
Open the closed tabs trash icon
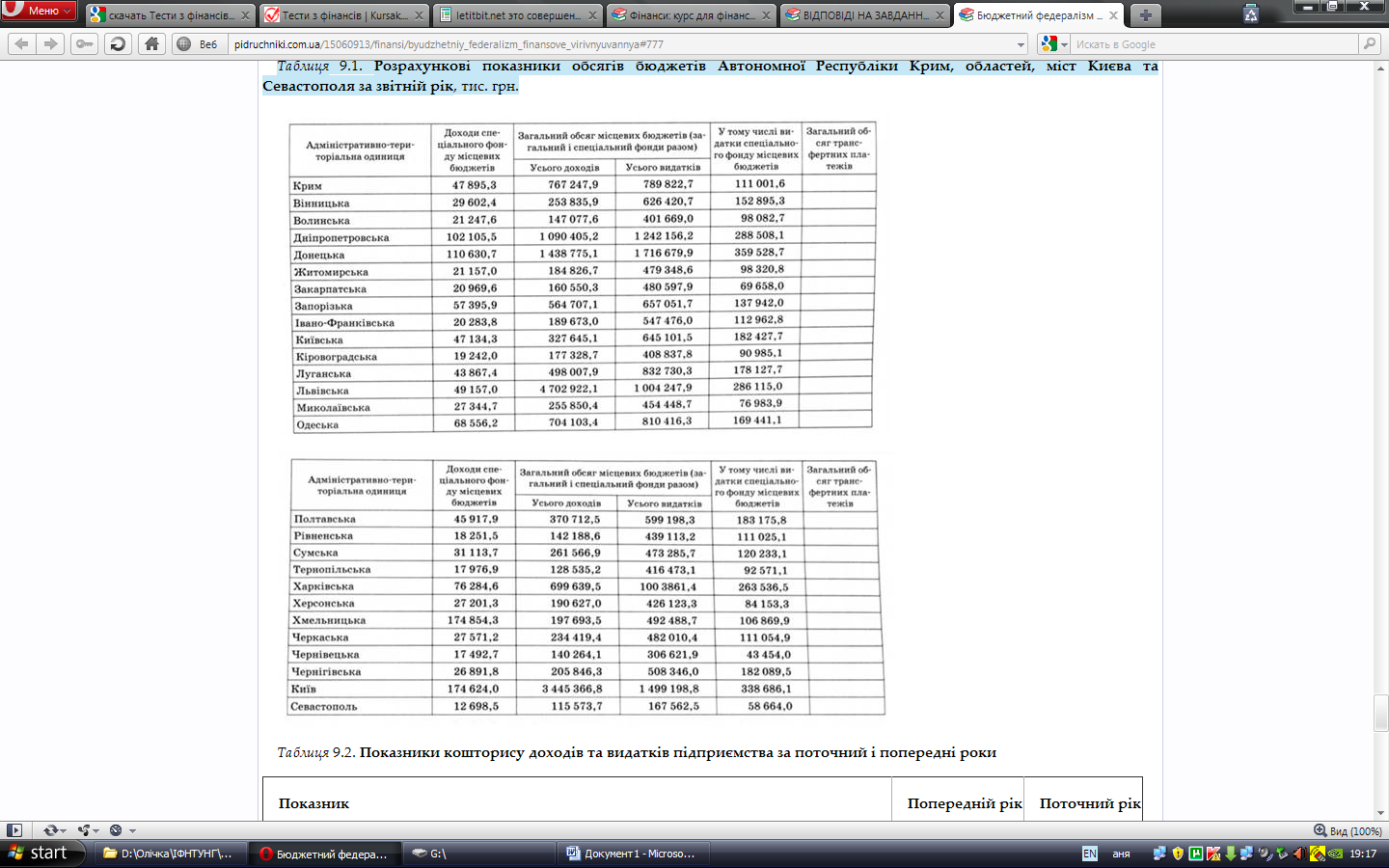[1251, 14]
